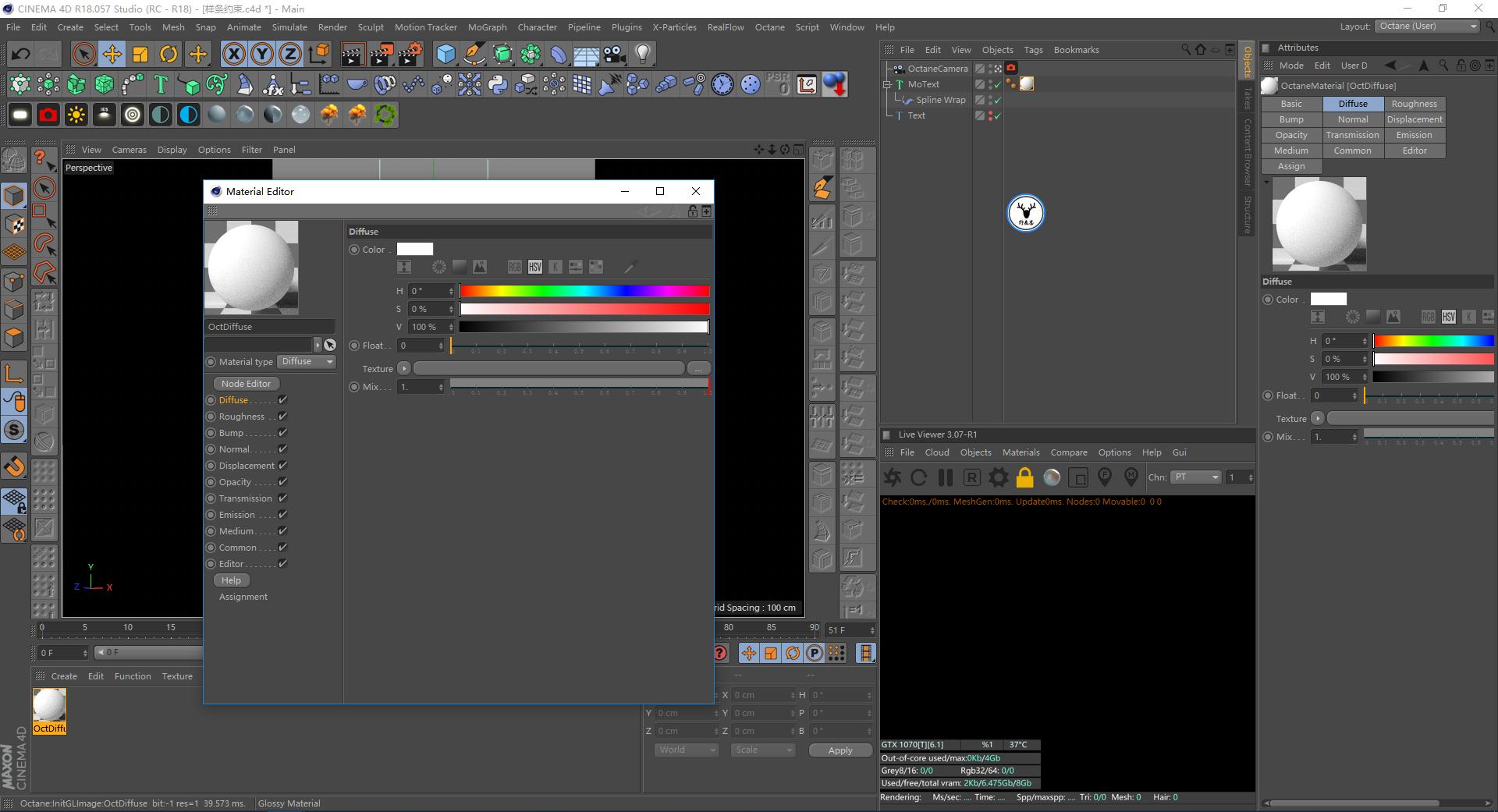Viewport: 1498px width, 812px height.
Task: Lock the X axis with the X icon
Action: pos(233,54)
